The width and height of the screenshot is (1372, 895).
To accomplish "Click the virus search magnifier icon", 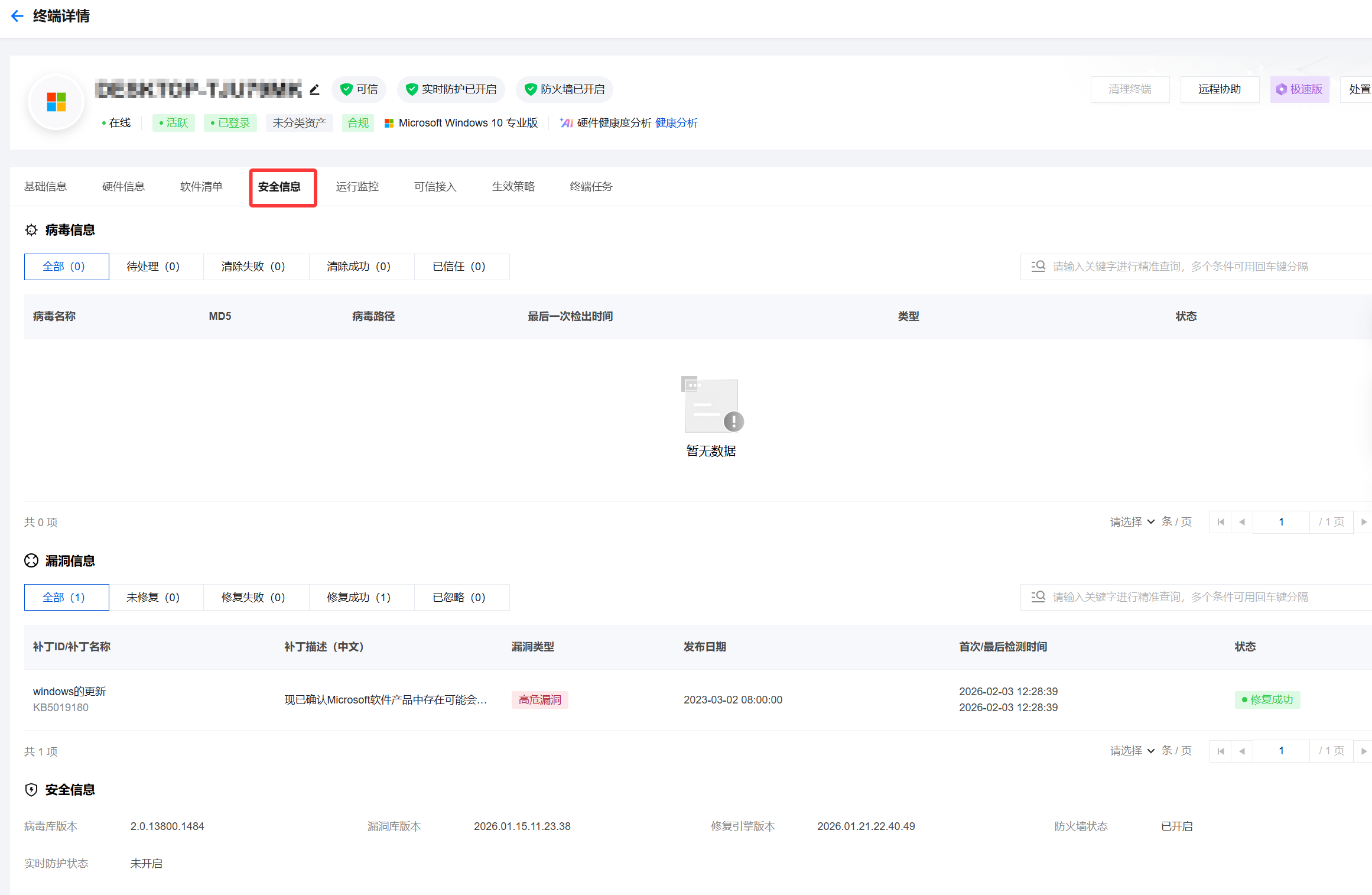I will click(1038, 266).
